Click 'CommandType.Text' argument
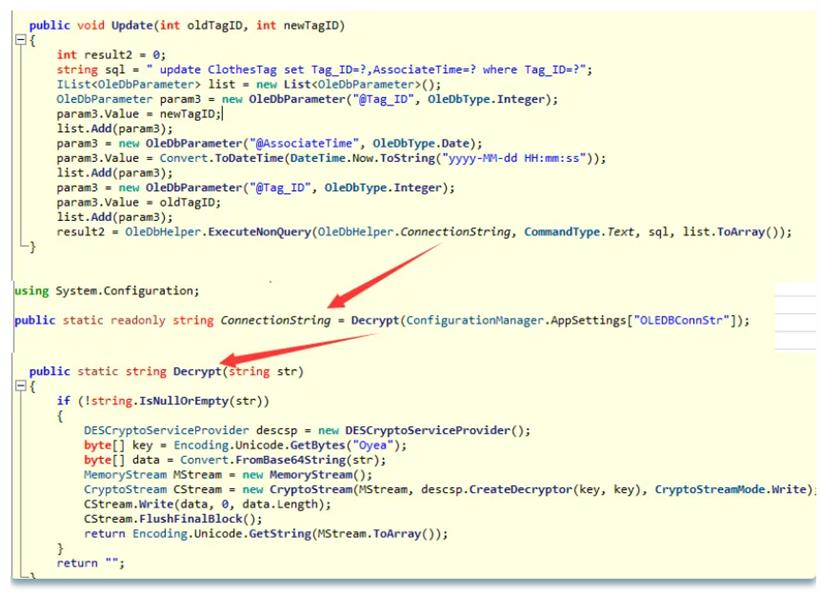820x592 pixels. [579, 232]
